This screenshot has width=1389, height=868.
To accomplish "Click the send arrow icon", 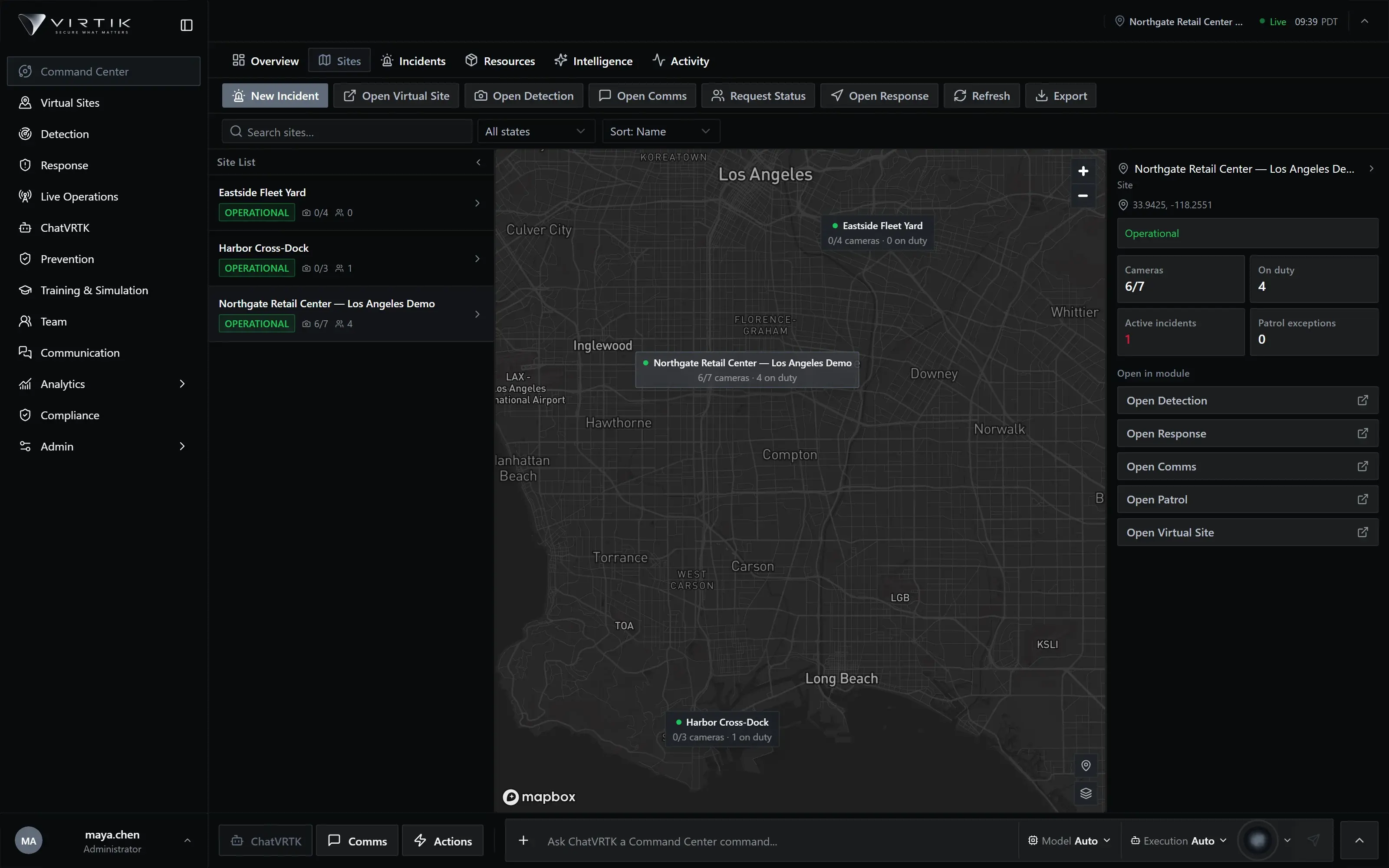I will (x=1313, y=841).
